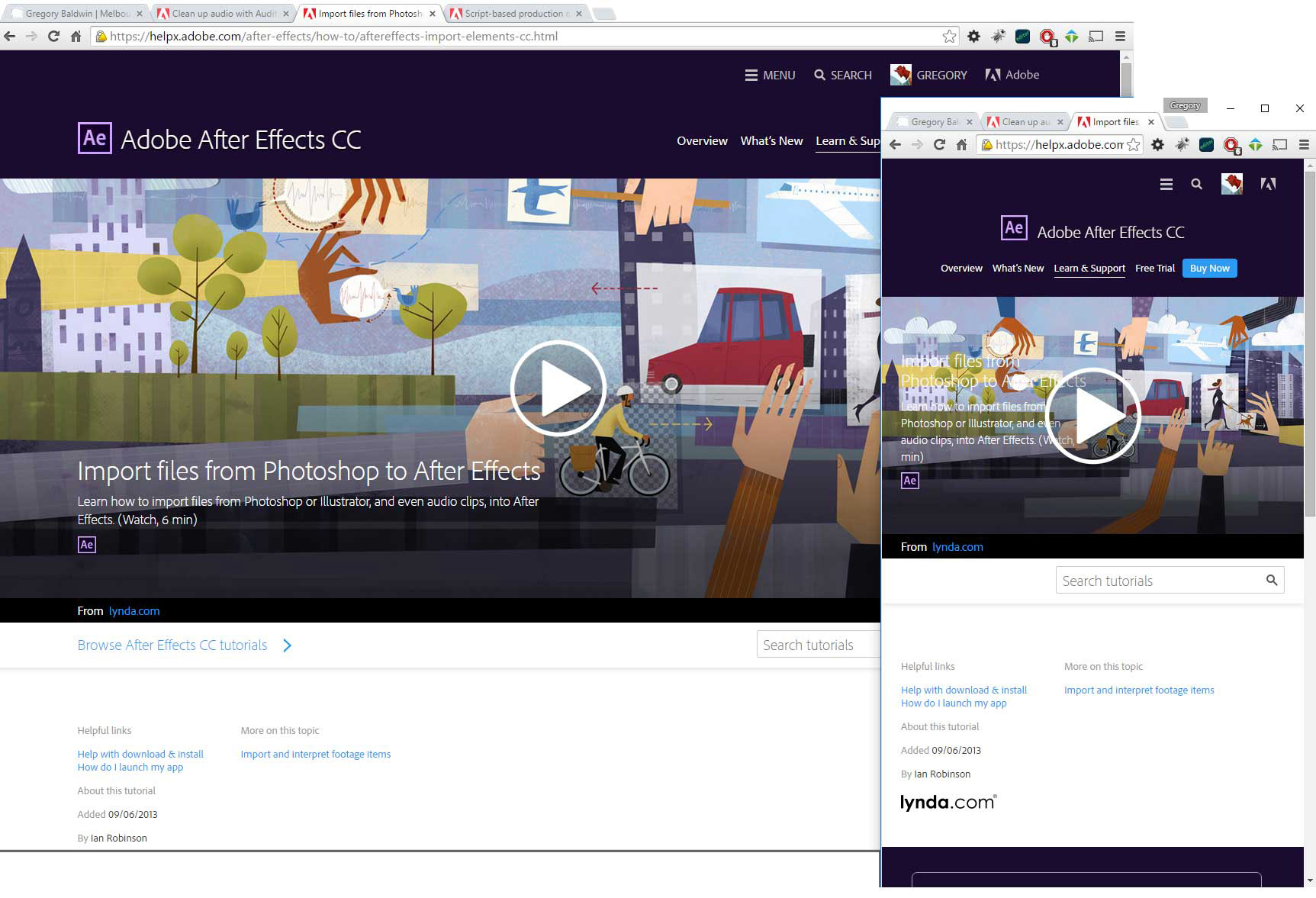Open MENU hamburger in large window

click(770, 75)
